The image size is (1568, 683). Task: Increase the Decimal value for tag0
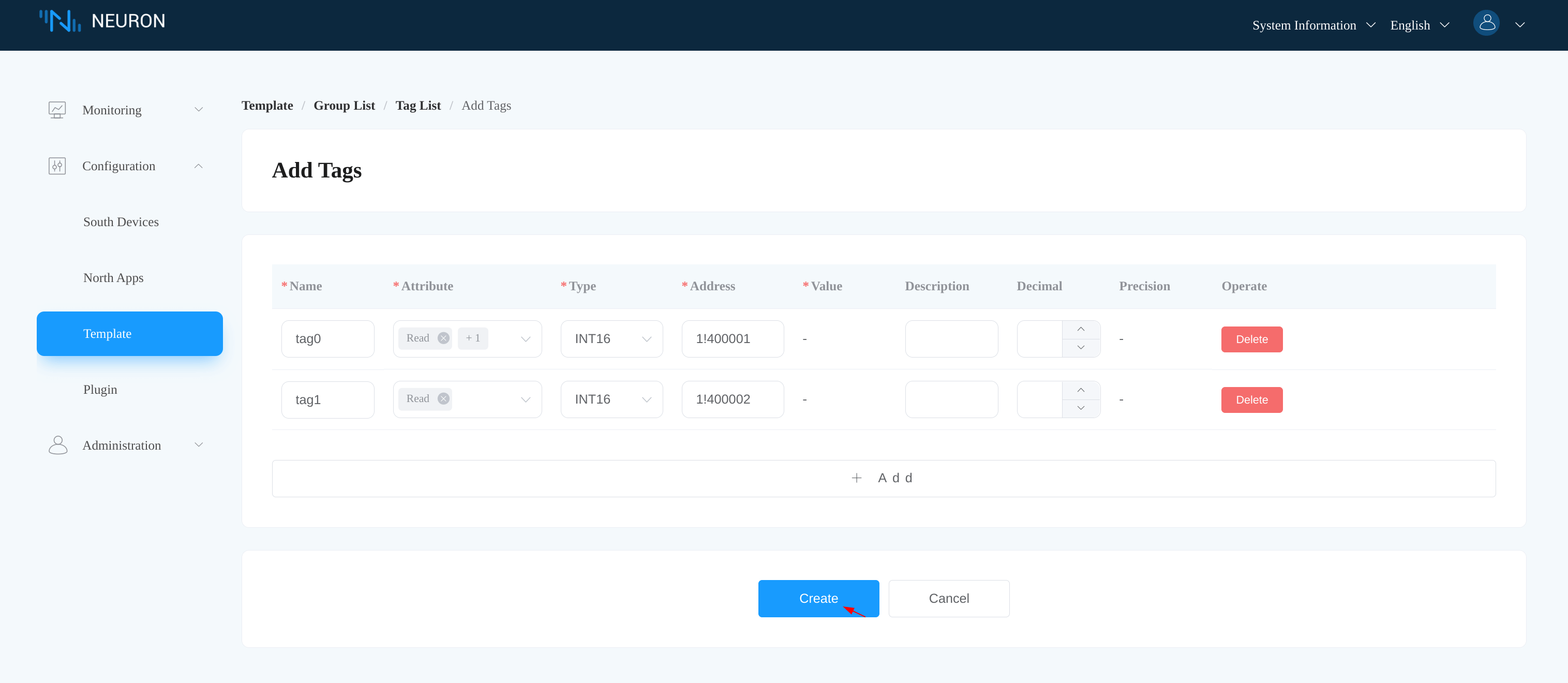tap(1081, 329)
